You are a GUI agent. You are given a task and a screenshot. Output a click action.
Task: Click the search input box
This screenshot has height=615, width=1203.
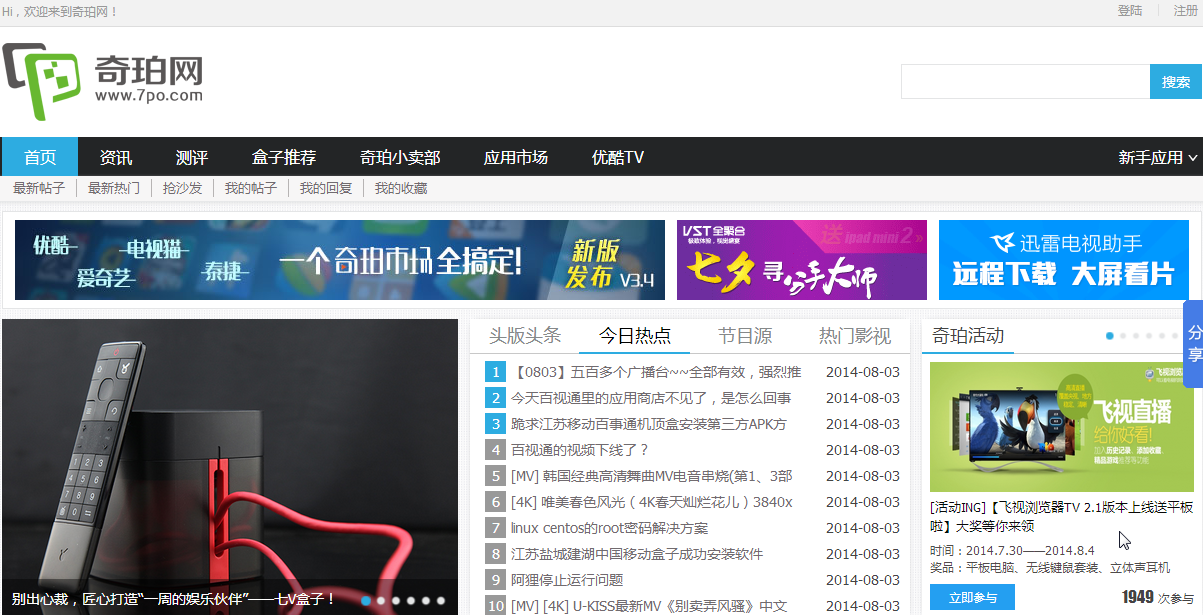point(1025,82)
